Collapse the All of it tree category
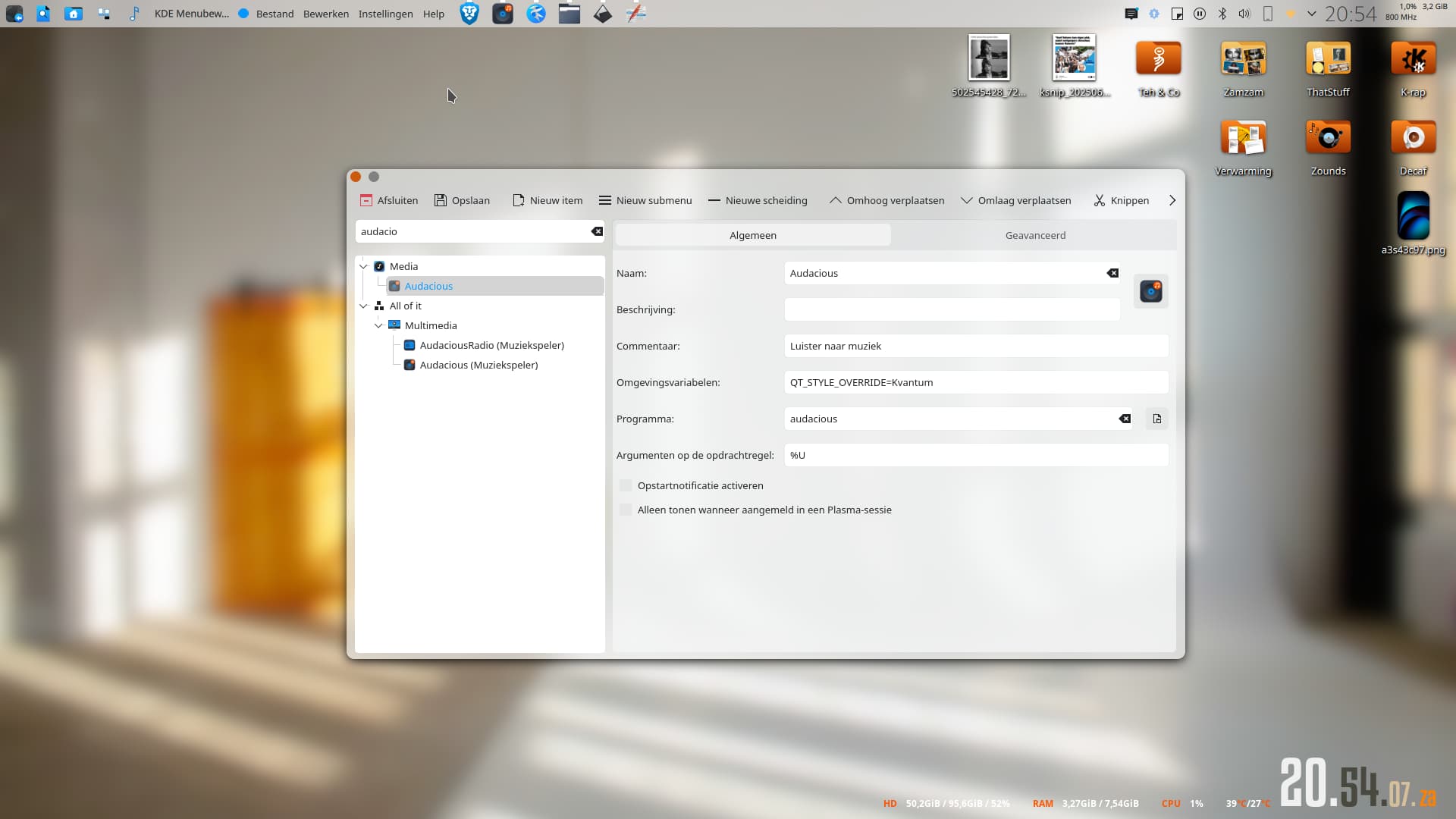This screenshot has height=819, width=1456. [x=363, y=306]
